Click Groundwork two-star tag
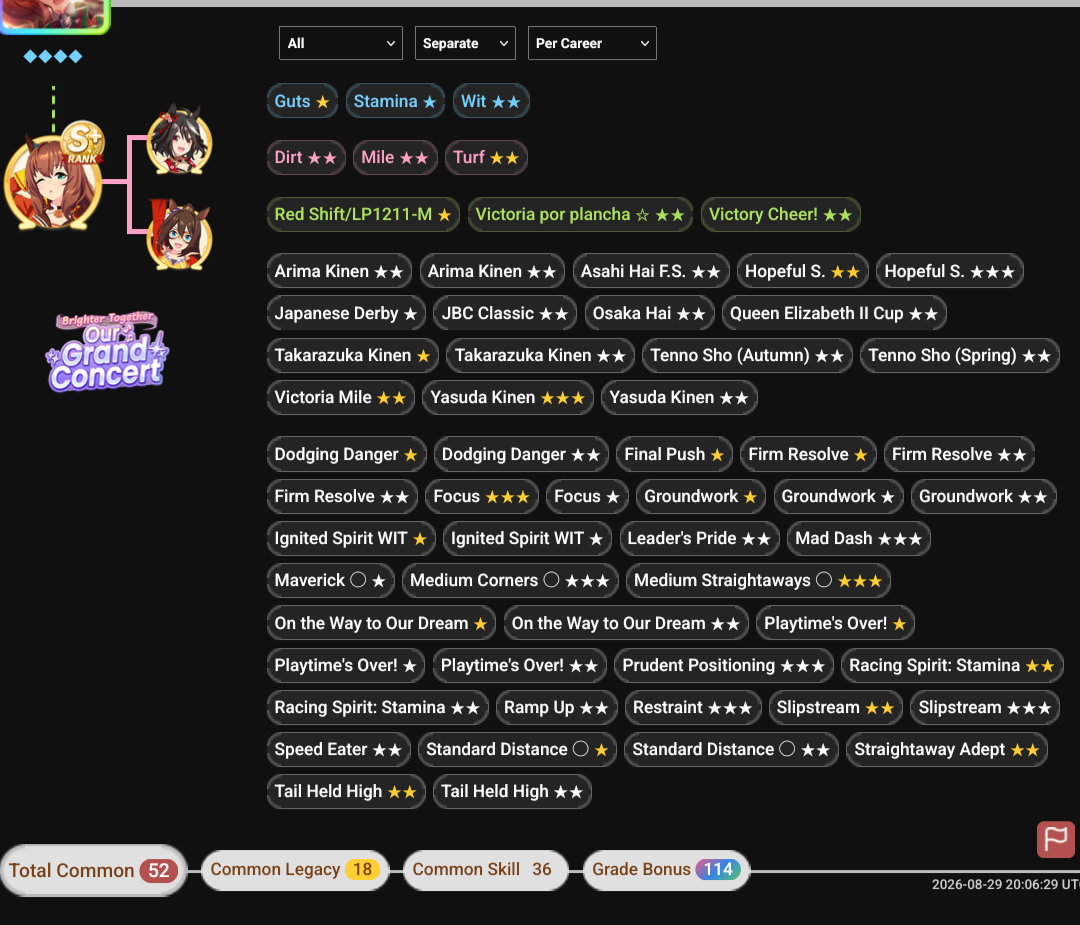Image resolution: width=1080 pixels, height=925 pixels. 984,497
